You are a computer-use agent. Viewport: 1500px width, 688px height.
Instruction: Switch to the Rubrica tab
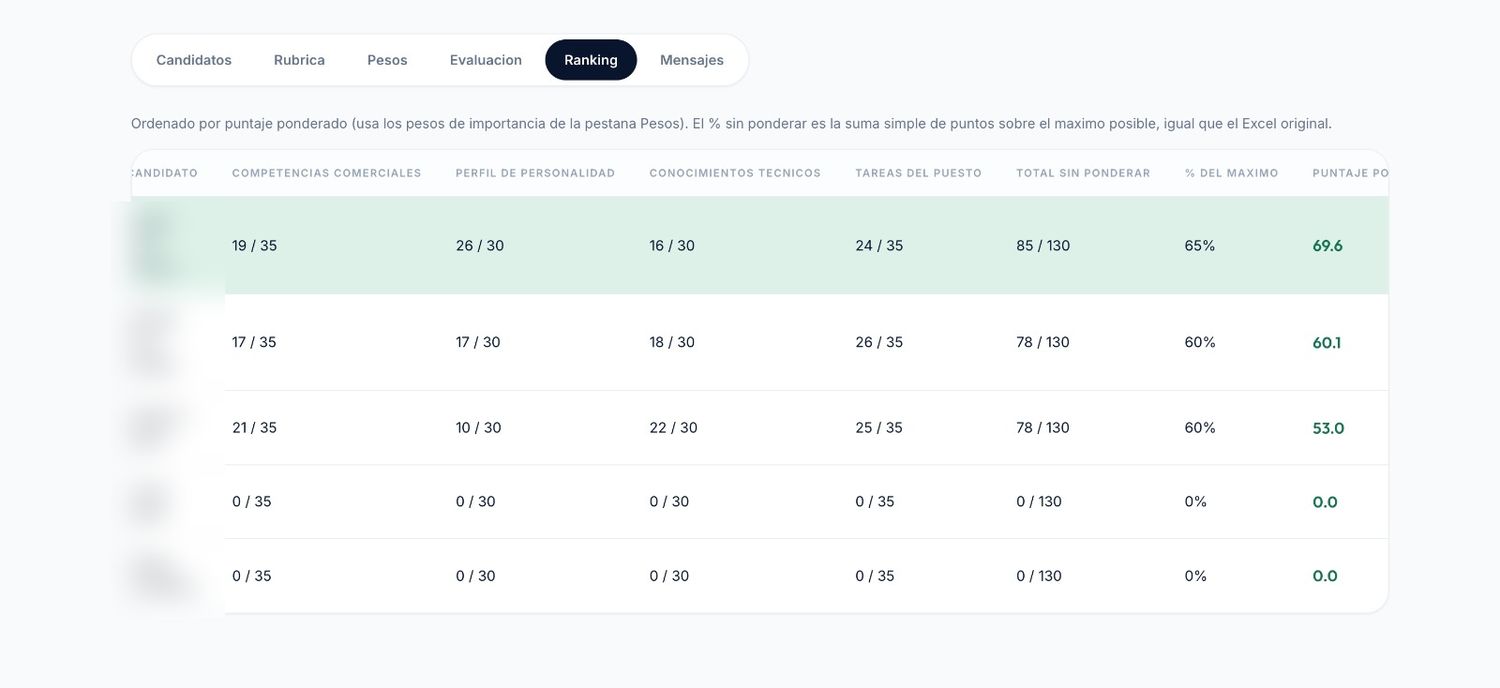[299, 60]
